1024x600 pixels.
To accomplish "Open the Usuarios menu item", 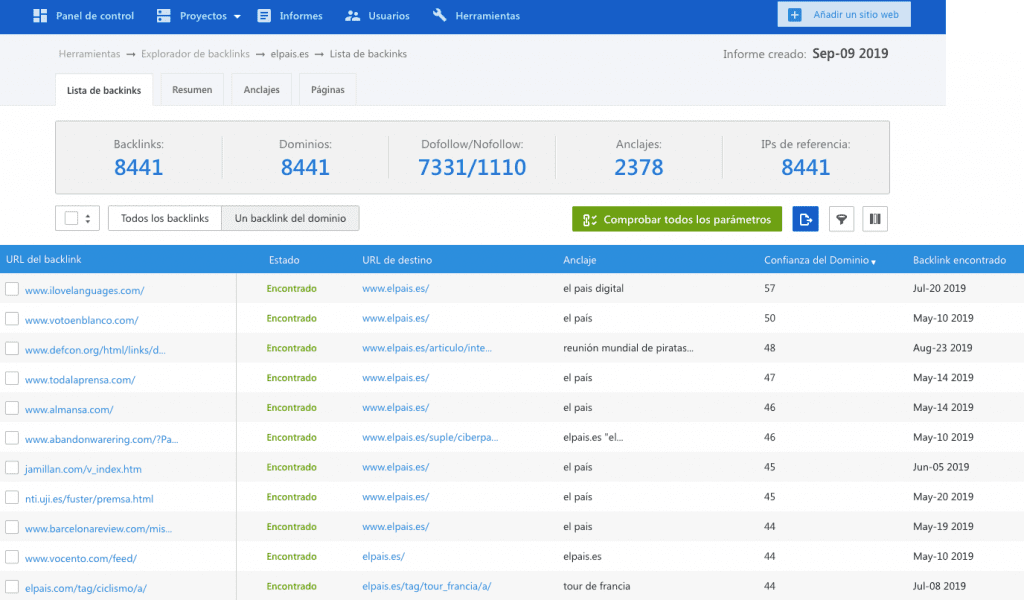I will click(377, 16).
